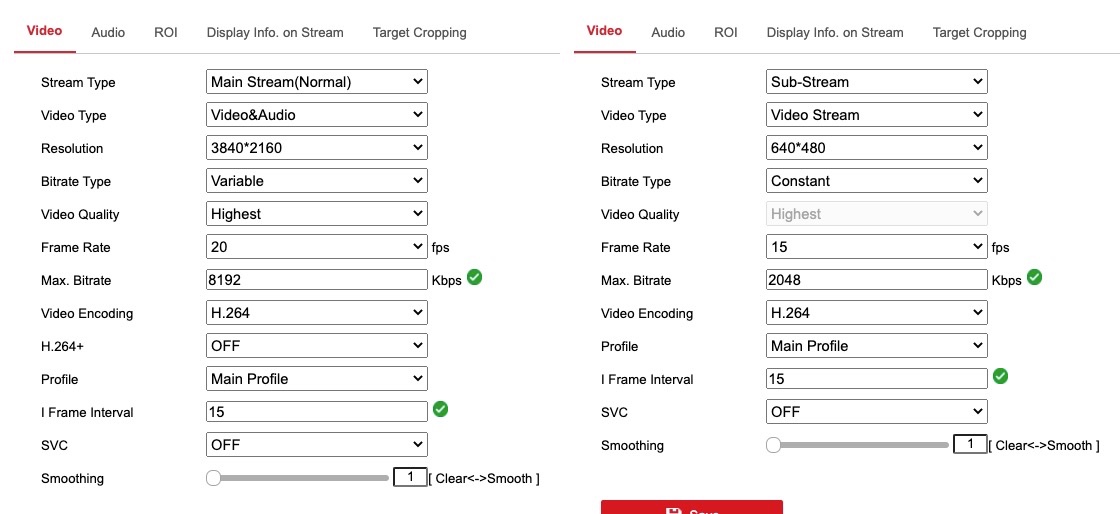Viewport: 1120px width, 514px height.
Task: Click green checkmark beside 2048 Kbps bitrate
Action: [1034, 277]
